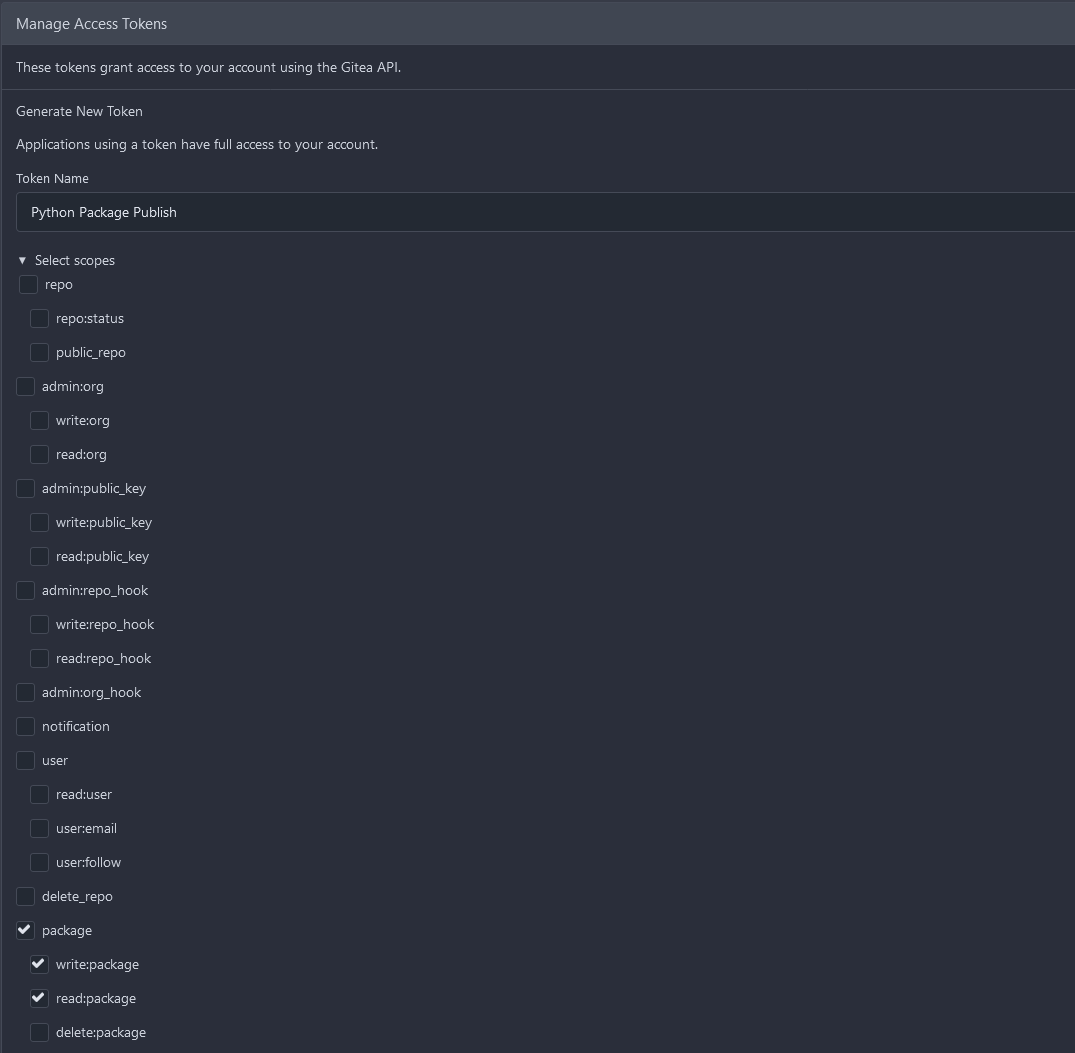This screenshot has height=1053, width=1075.
Task: Uncheck the package scope checkbox
Action: coord(25,930)
